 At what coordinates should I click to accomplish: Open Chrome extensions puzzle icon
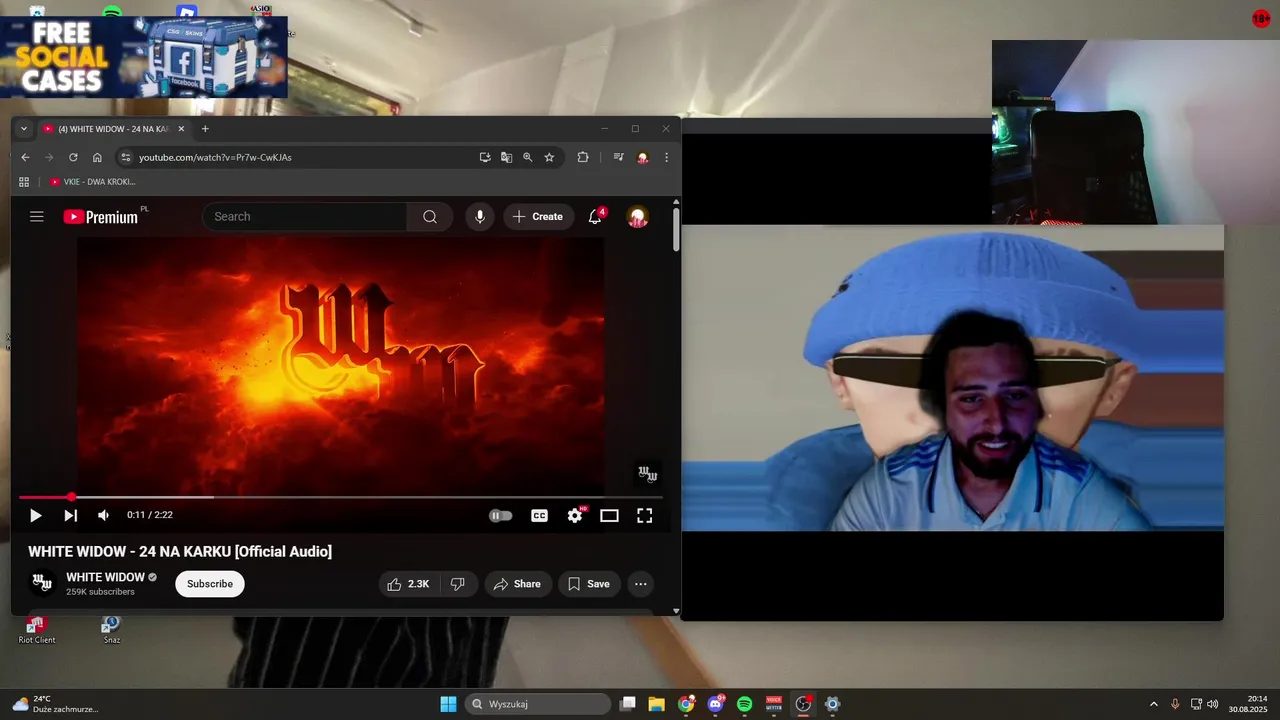[x=583, y=157]
